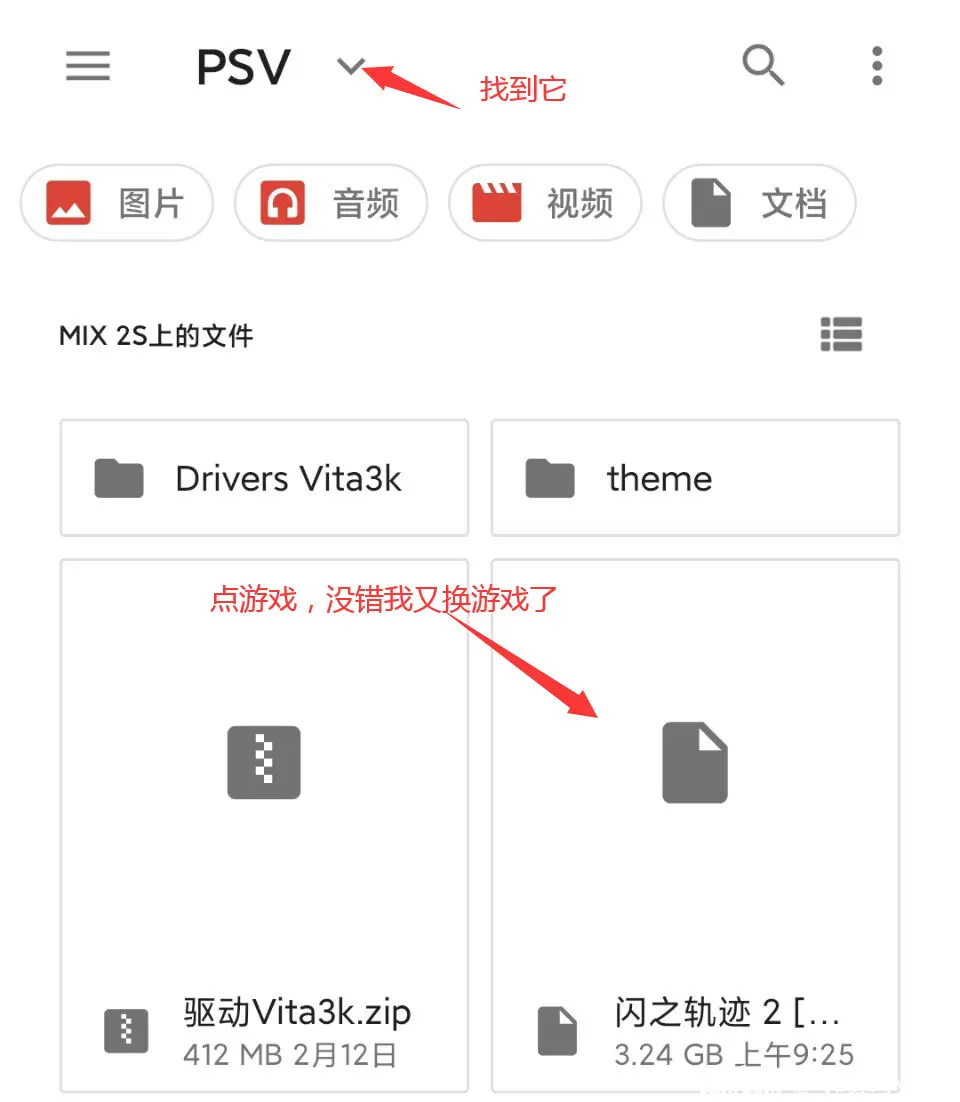Select the 视频 video filter chip
960x1102 pixels.
pos(545,203)
